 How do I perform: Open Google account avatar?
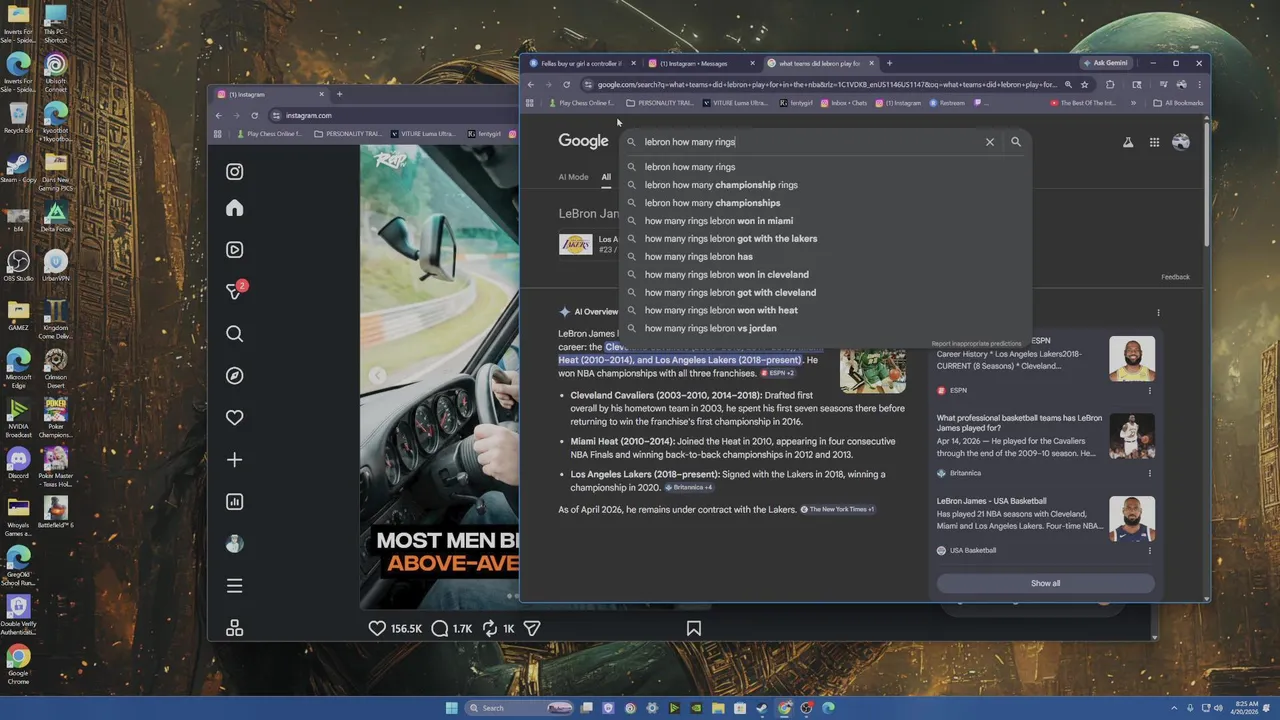[1181, 142]
